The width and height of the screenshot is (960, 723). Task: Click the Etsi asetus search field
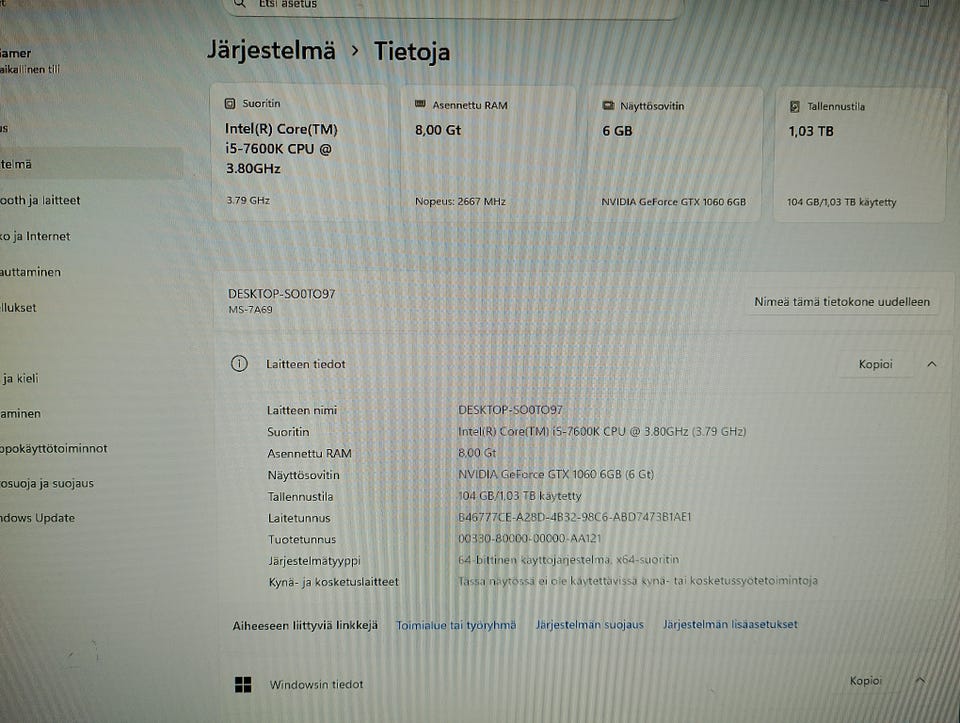[x=453, y=6]
